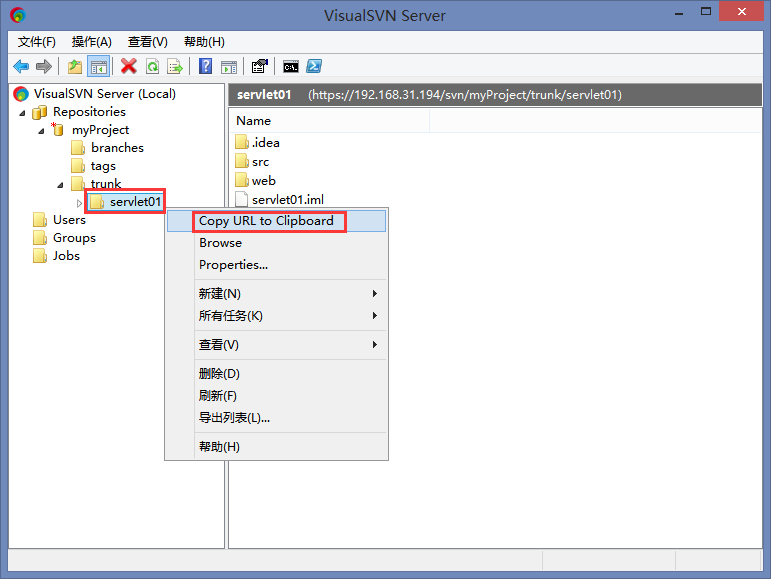Select the Jobs node in tree
The width and height of the screenshot is (771, 579).
pos(66,256)
